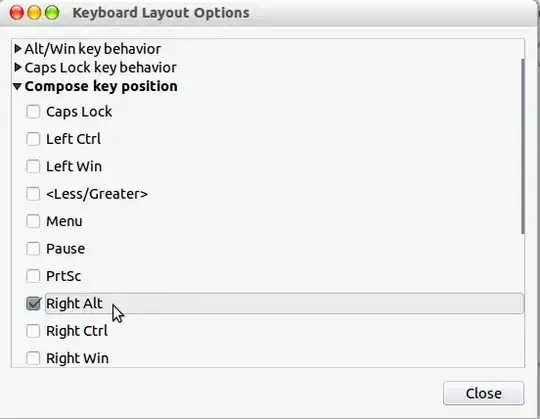Expand the Caps Lock key behavior arrow

[x=18, y=67]
